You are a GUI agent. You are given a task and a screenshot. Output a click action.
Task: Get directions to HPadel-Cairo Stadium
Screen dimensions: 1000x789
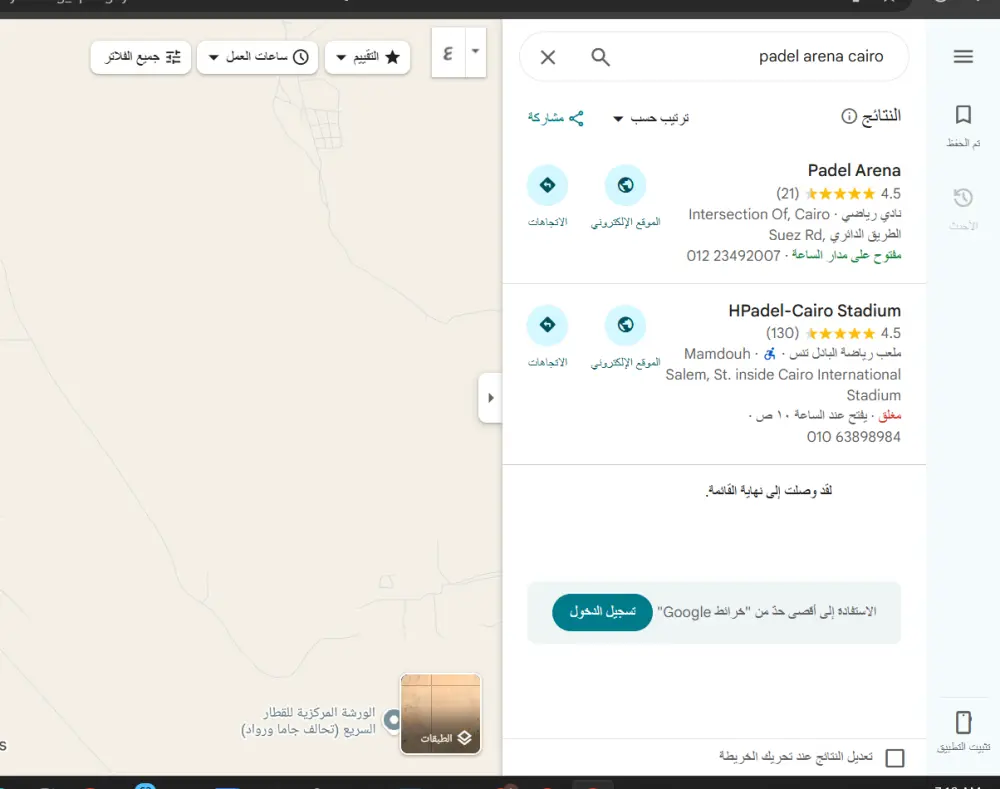547,325
